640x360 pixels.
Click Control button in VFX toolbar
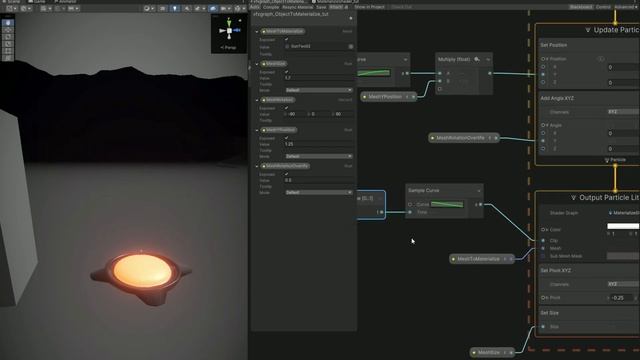[x=603, y=7]
